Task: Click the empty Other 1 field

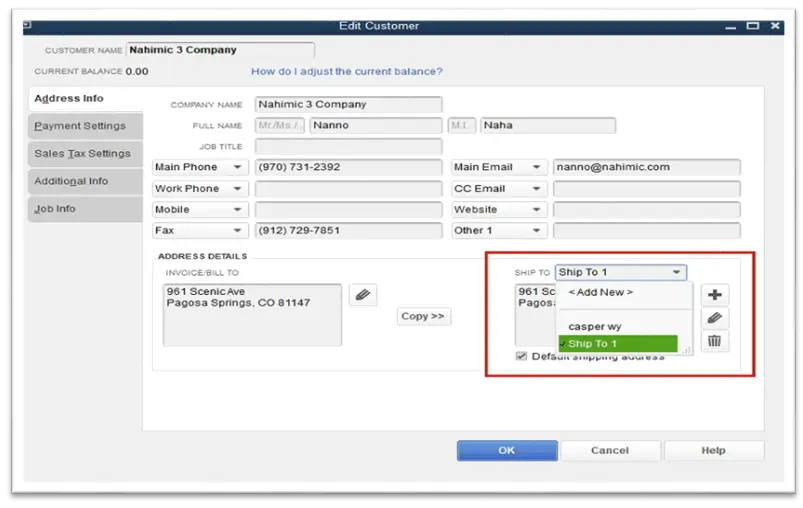Action: click(646, 230)
